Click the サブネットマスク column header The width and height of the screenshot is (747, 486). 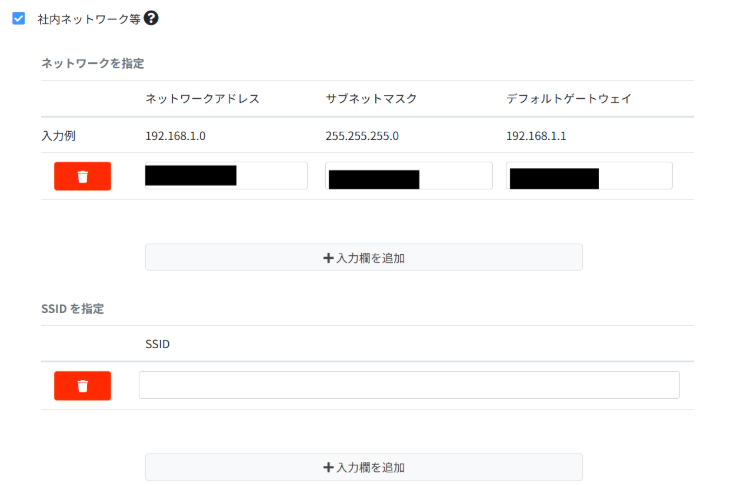(x=371, y=98)
